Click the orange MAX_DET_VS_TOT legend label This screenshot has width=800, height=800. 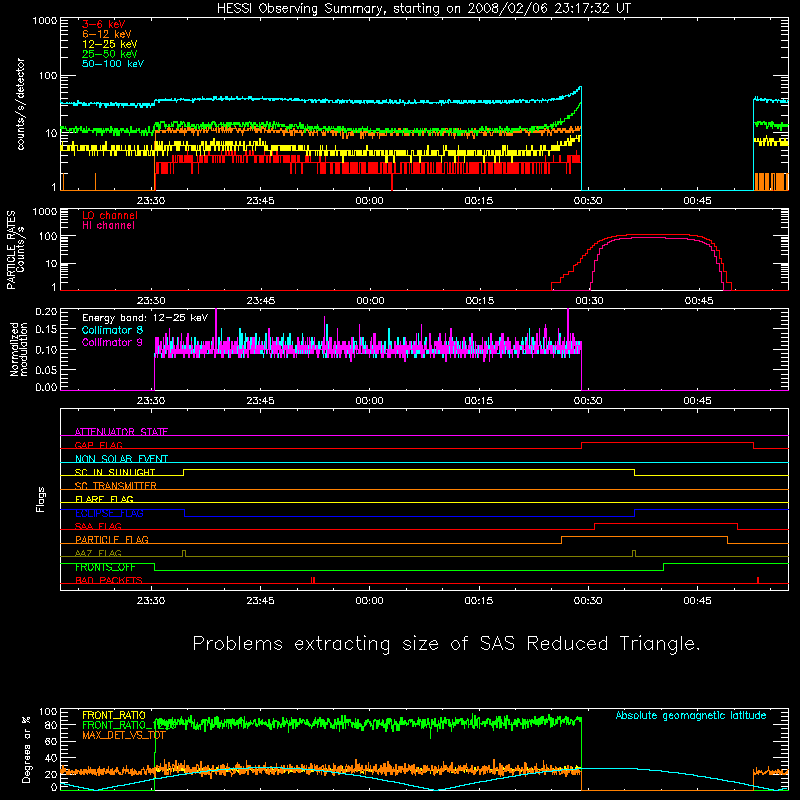point(124,735)
